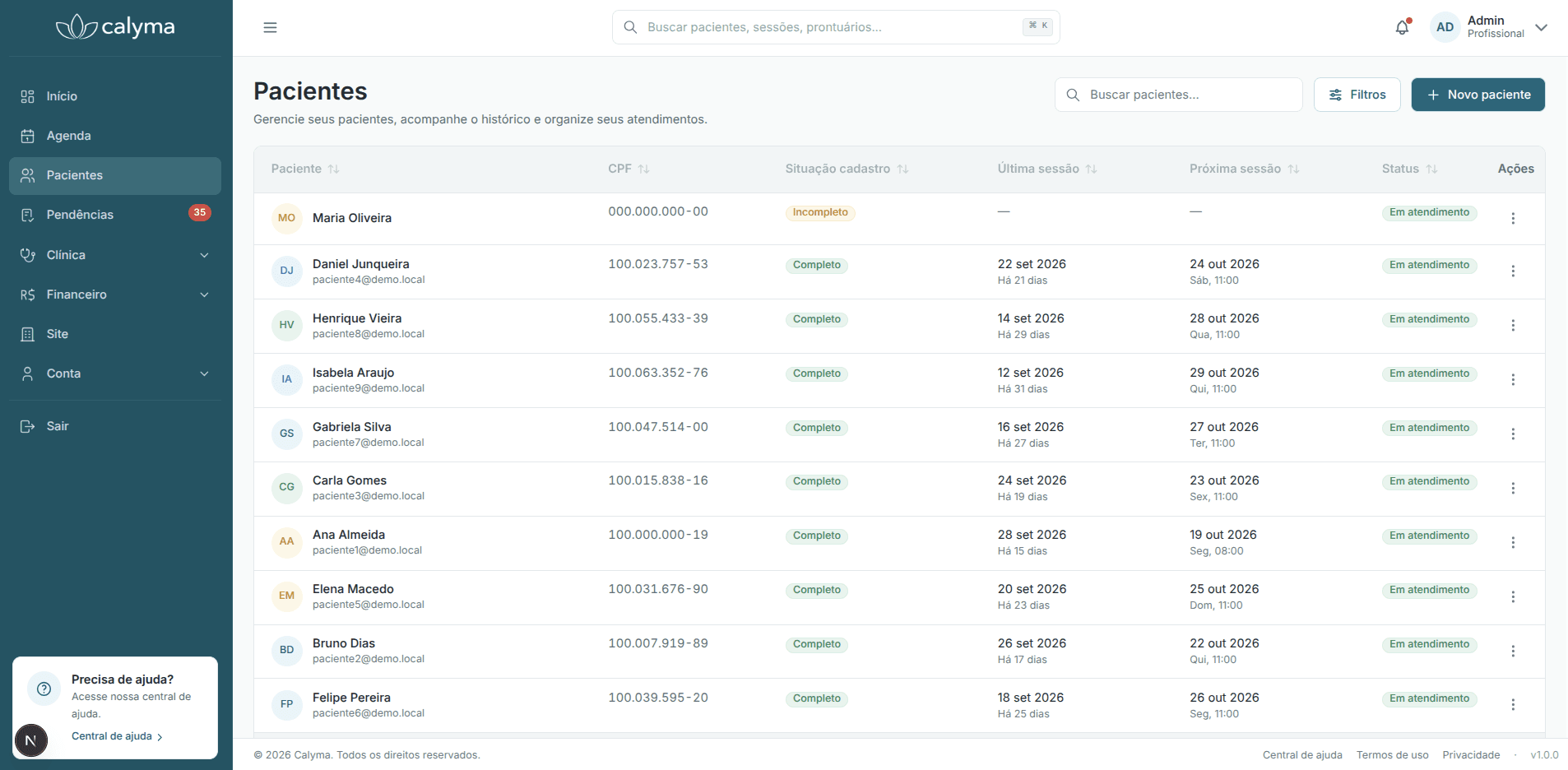The height and width of the screenshot is (770, 1568).
Task: Click the Calyma logo in the sidebar
Action: 115,27
